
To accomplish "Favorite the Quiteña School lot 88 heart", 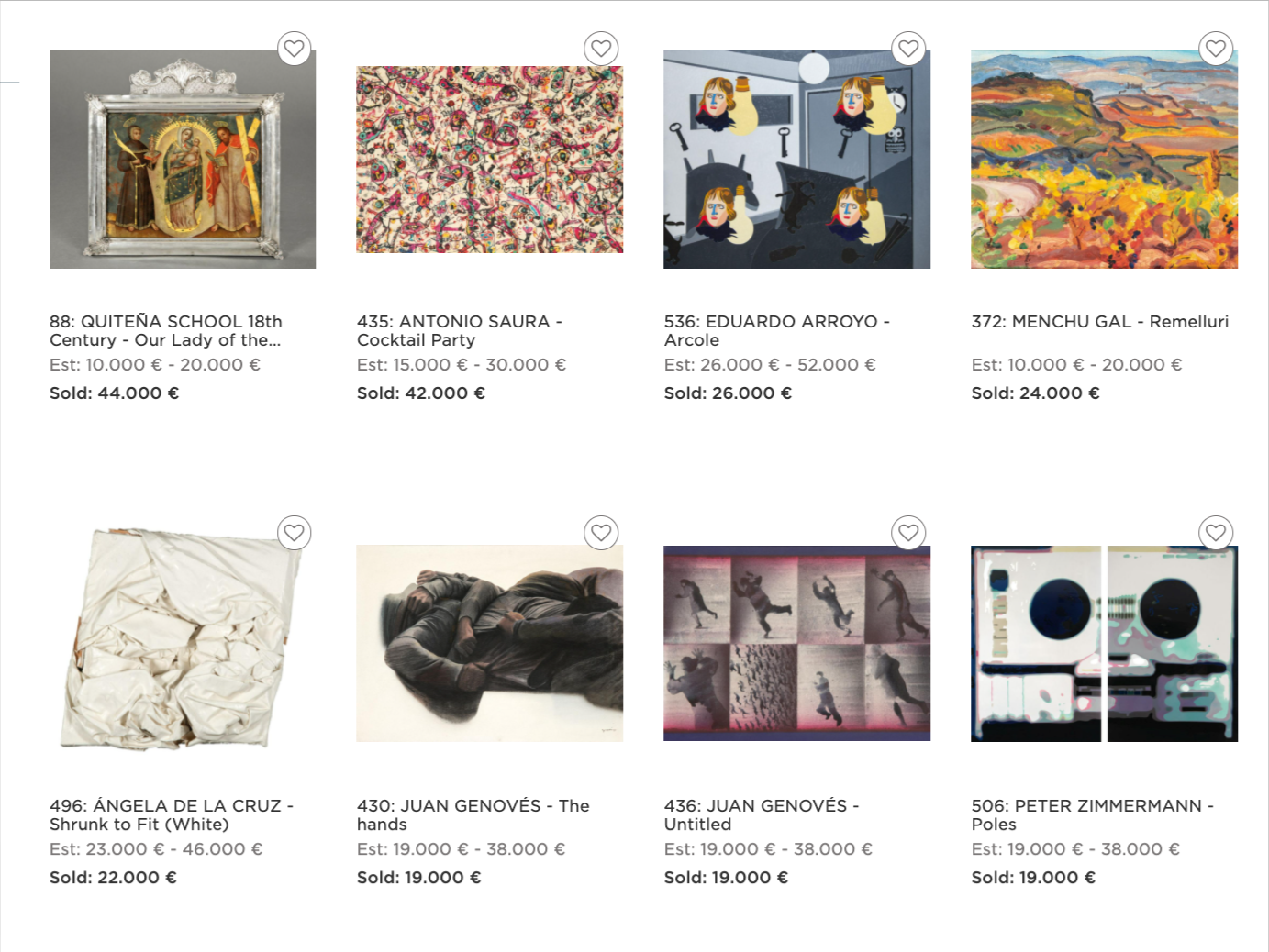I will click(294, 49).
